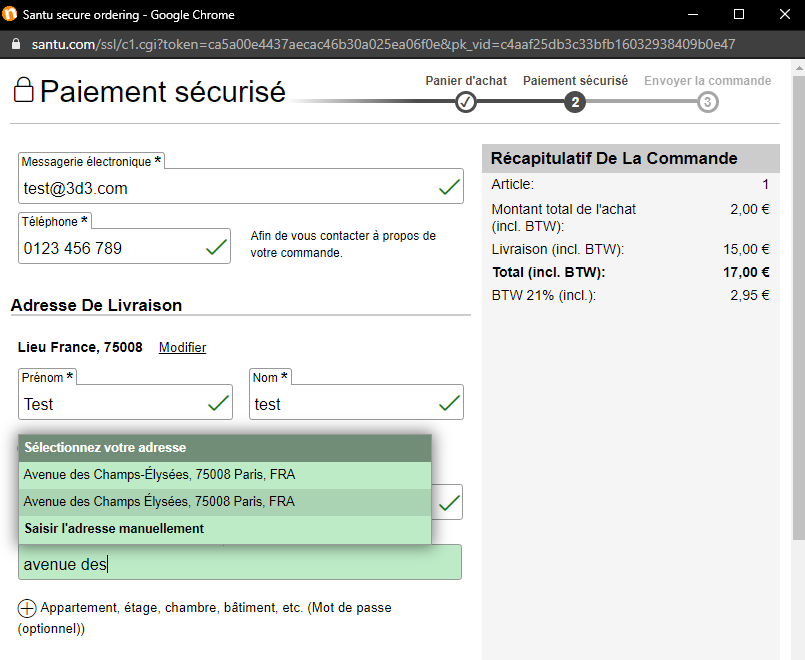Click the plus icon for Appartement, étage details
Image resolution: width=805 pixels, height=660 pixels.
pyautogui.click(x=27, y=608)
